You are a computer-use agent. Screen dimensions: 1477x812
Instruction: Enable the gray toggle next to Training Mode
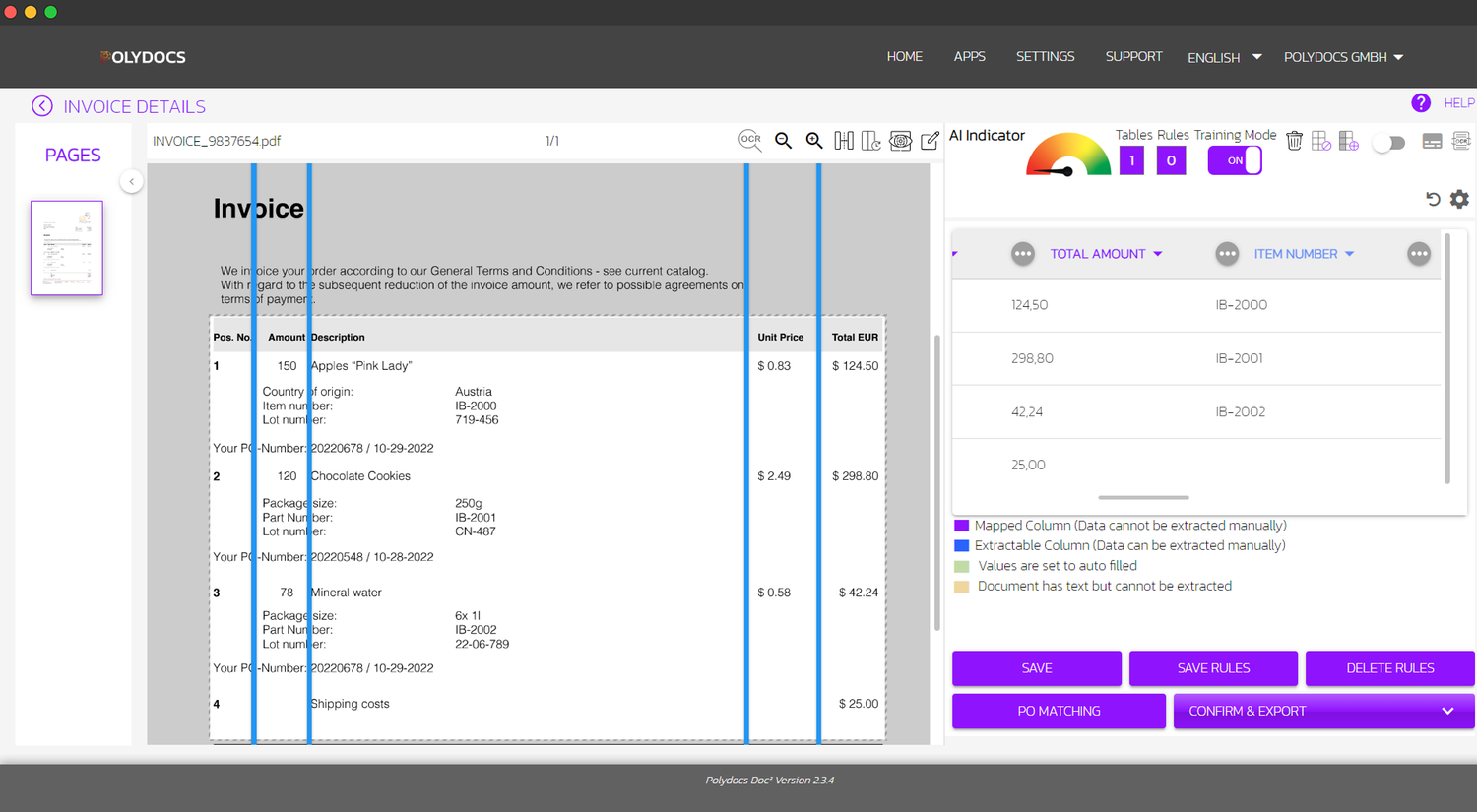(1388, 142)
